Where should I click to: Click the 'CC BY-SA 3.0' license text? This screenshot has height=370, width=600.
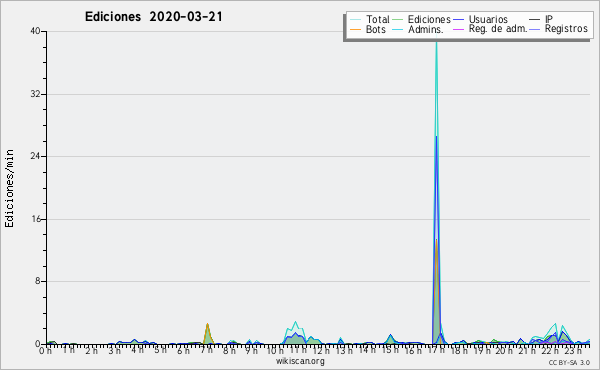tap(569, 363)
